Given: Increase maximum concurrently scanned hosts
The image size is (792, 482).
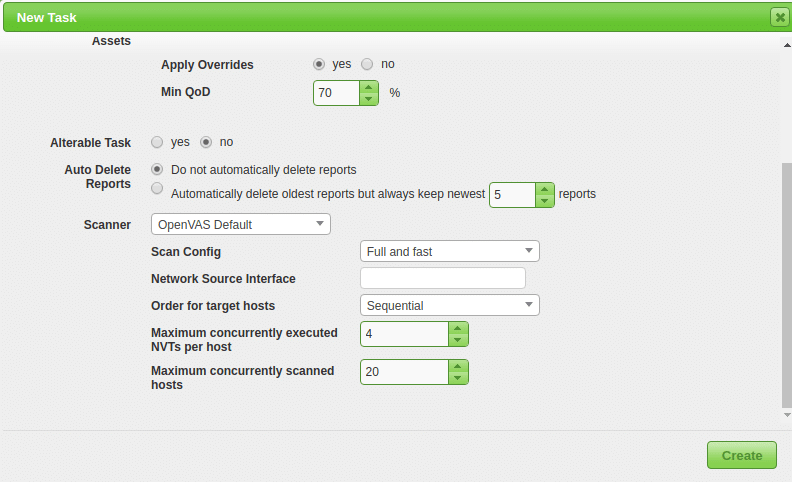Looking at the screenshot, I should [457, 365].
